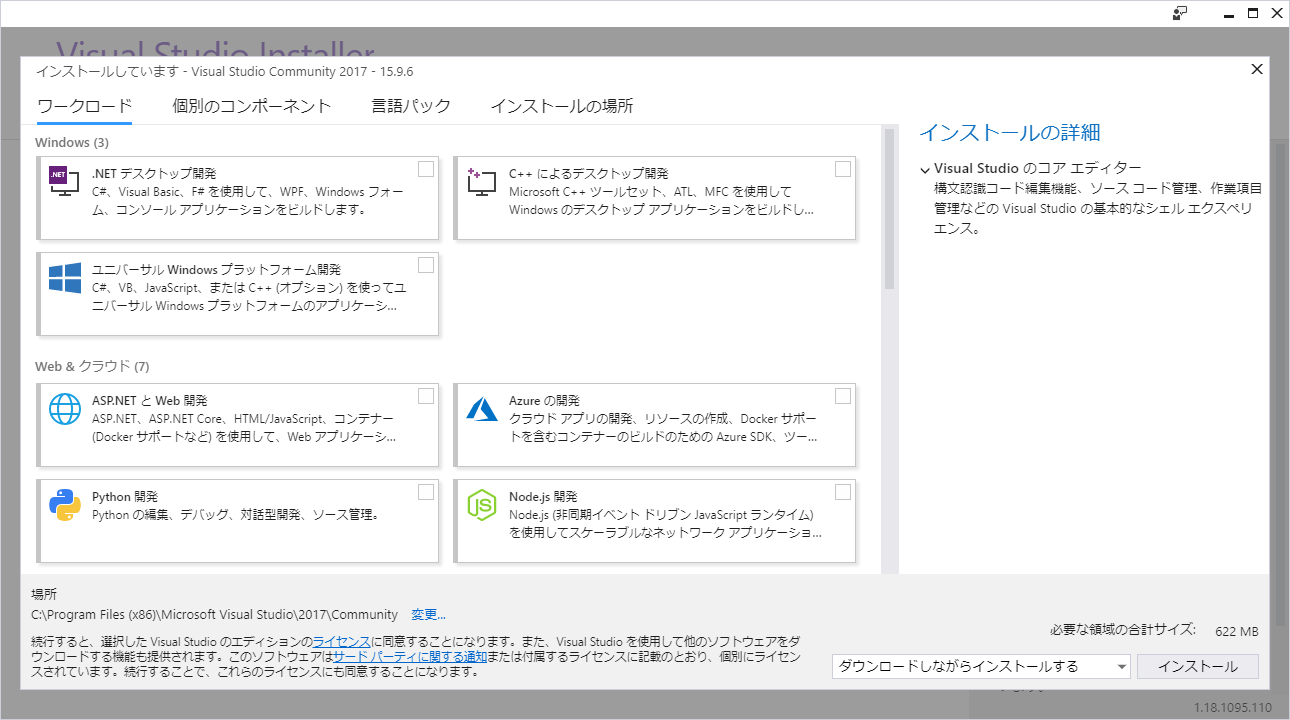This screenshot has height=720, width=1290.
Task: Click the 622 MB total size value
Action: point(1237,632)
